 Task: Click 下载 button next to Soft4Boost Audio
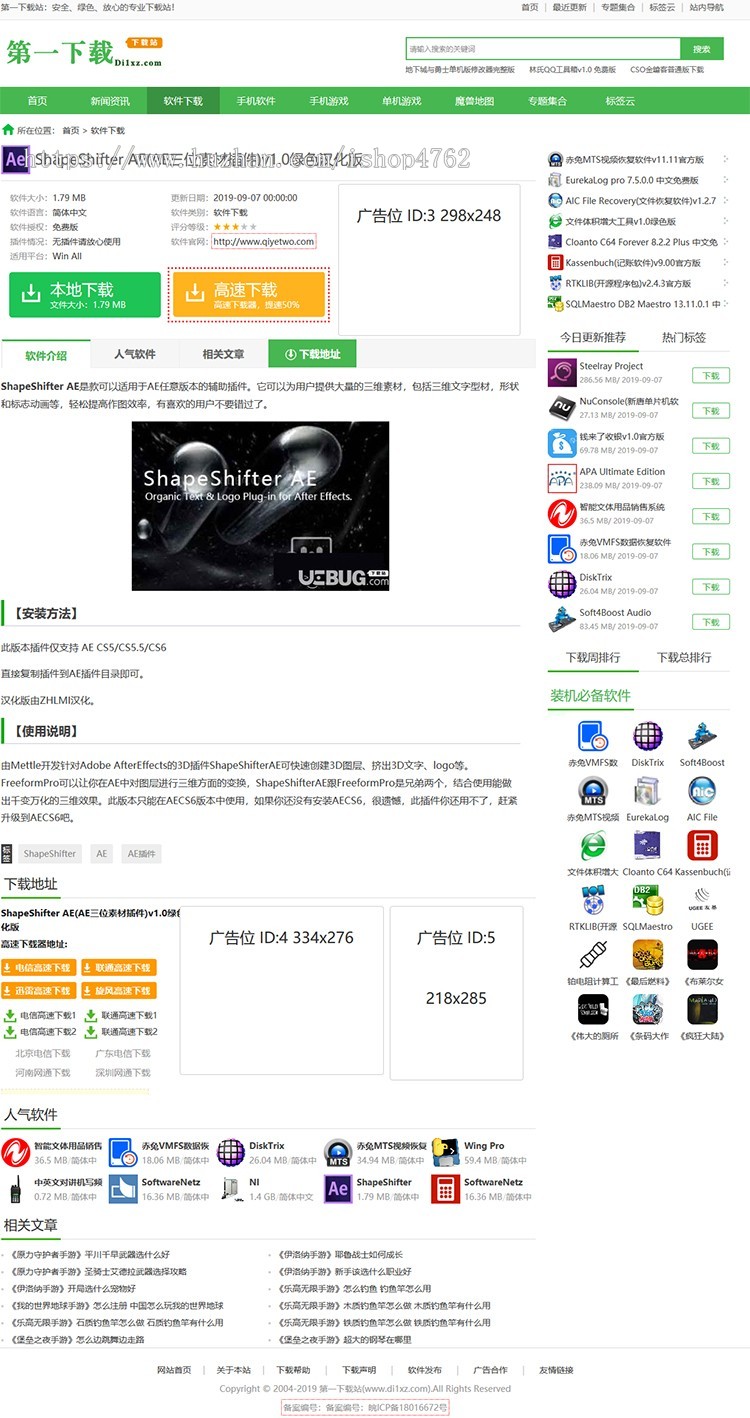pyautogui.click(x=711, y=622)
